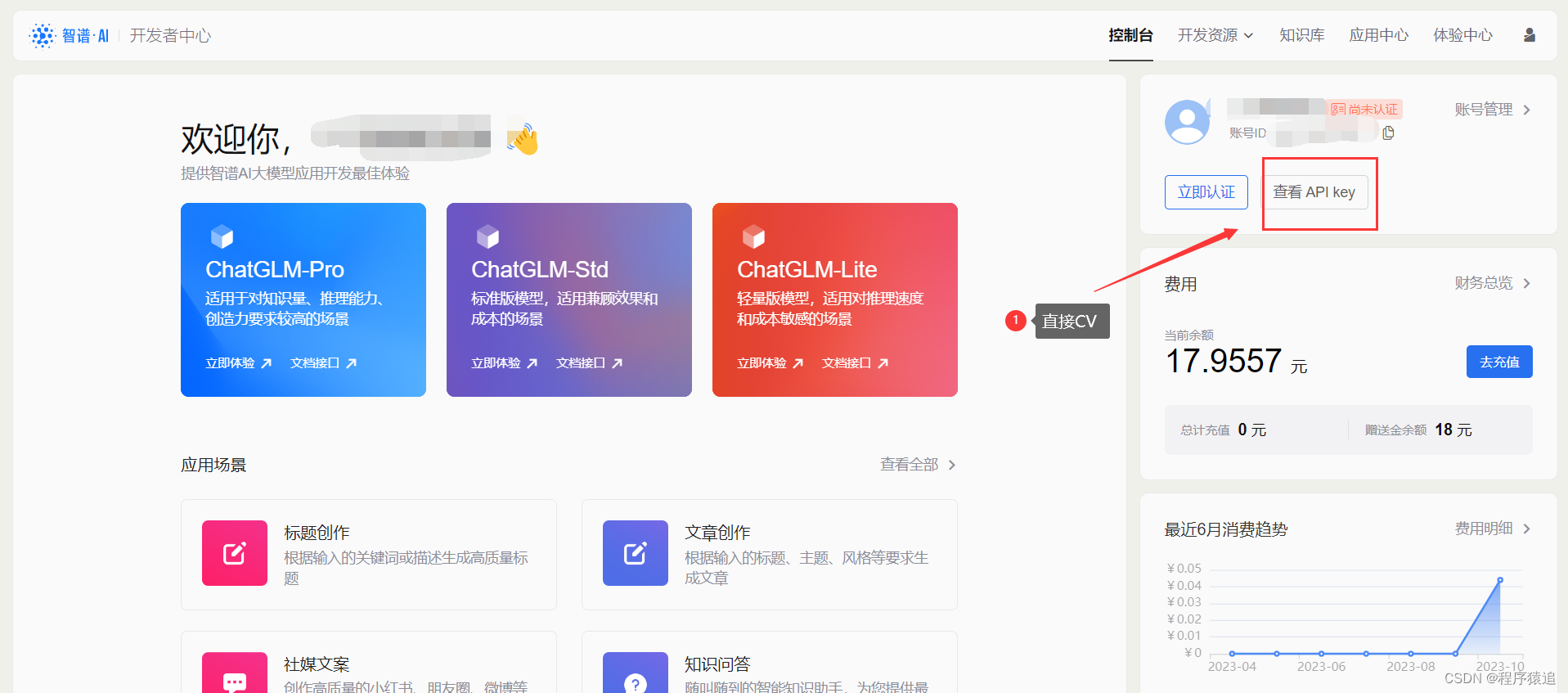1568x693 pixels.
Task: Click the 立即认证 button
Action: click(1206, 192)
